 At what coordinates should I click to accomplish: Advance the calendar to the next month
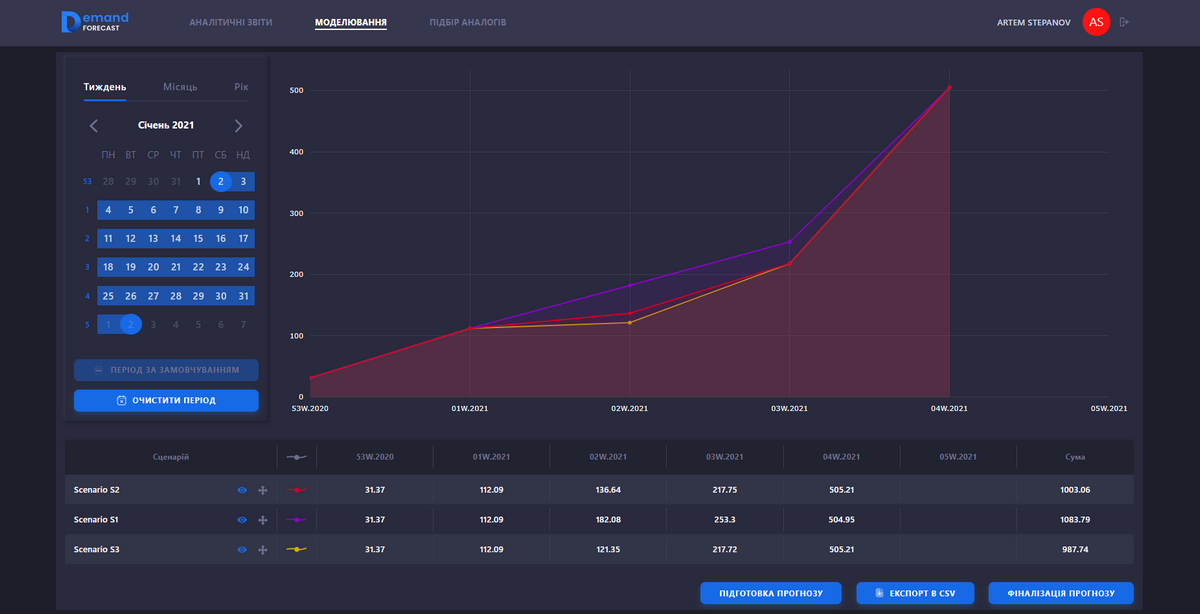coord(238,126)
